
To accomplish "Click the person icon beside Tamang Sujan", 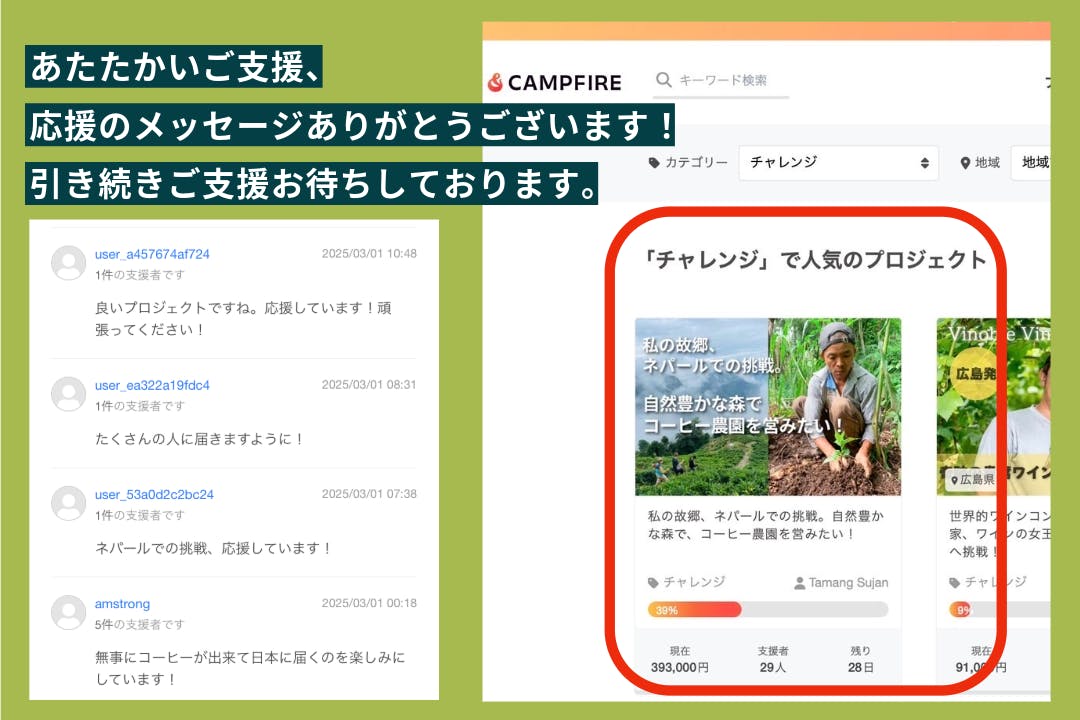I will (799, 583).
